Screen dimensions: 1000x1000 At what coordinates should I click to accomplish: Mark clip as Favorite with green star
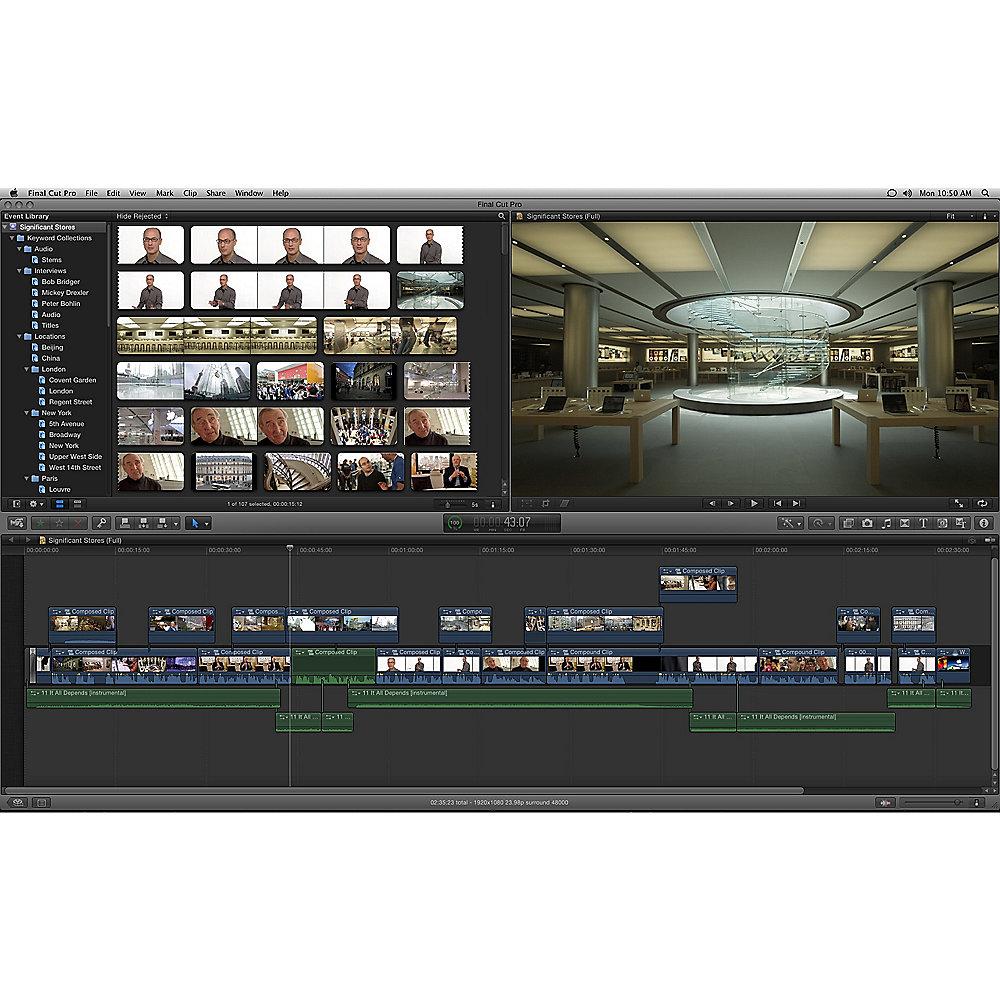pos(41,523)
